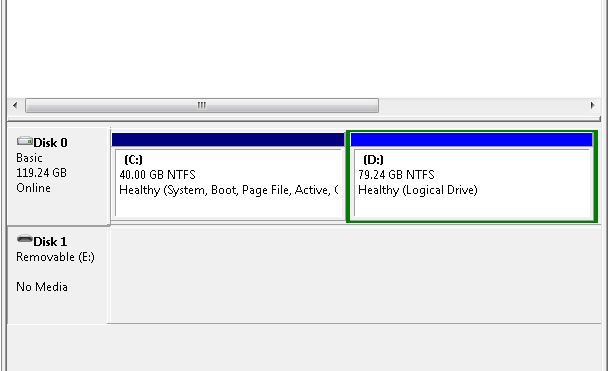Click the right scroll arrow of horizontal scrollbar
This screenshot has width=611, height=371.
coord(593,105)
